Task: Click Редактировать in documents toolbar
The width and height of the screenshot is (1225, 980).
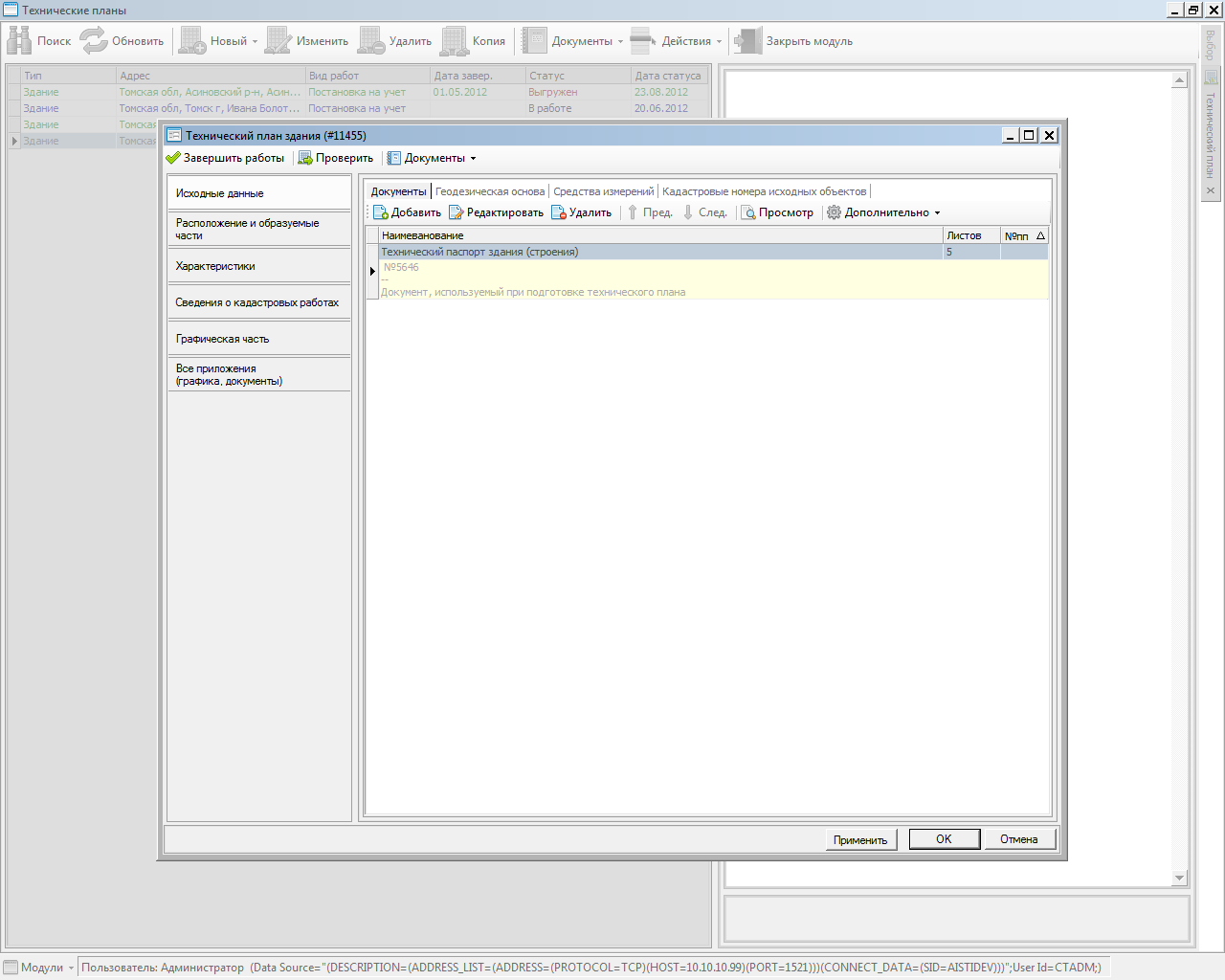Action: click(496, 212)
